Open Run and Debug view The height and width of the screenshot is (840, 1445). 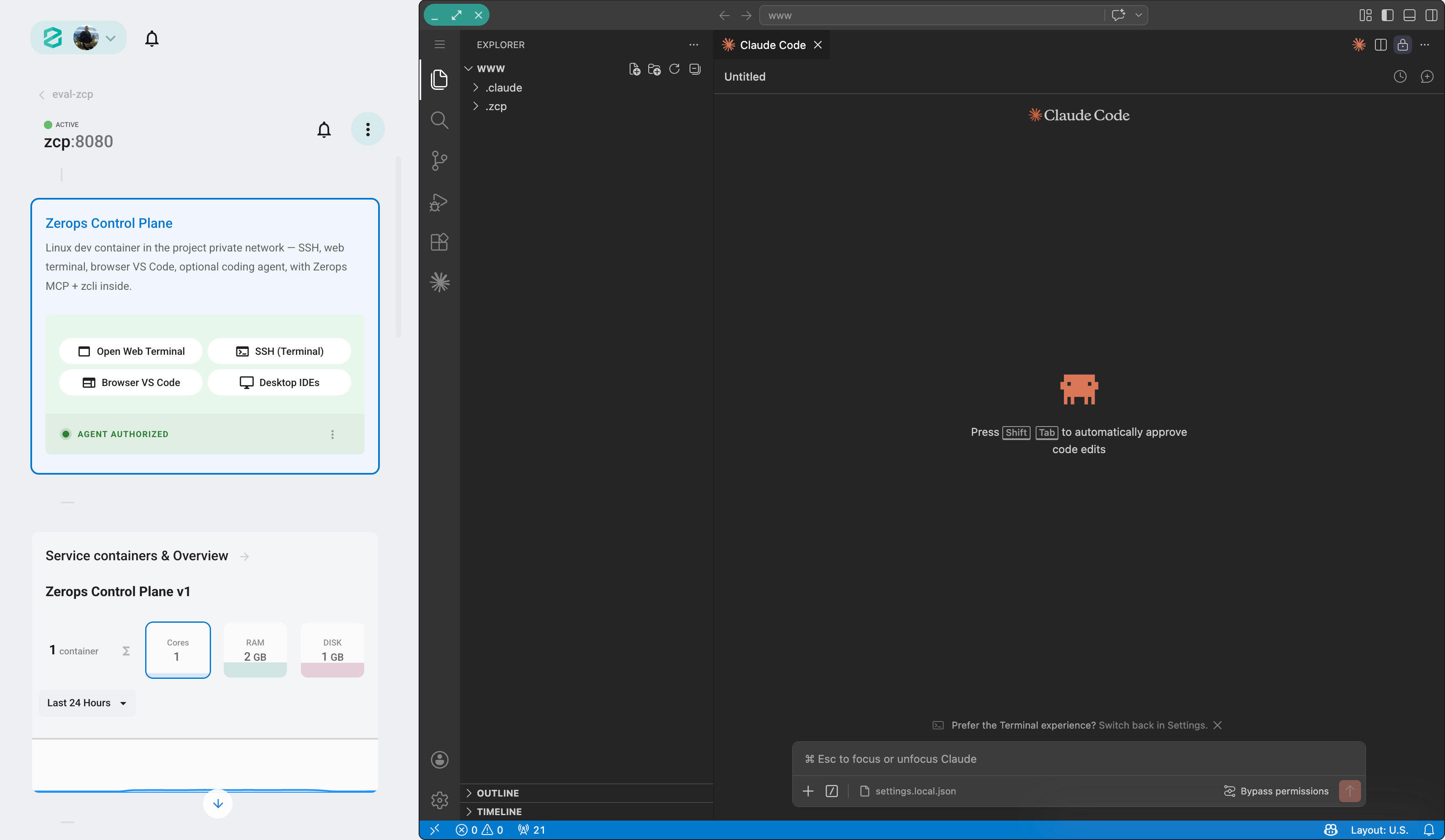click(439, 202)
